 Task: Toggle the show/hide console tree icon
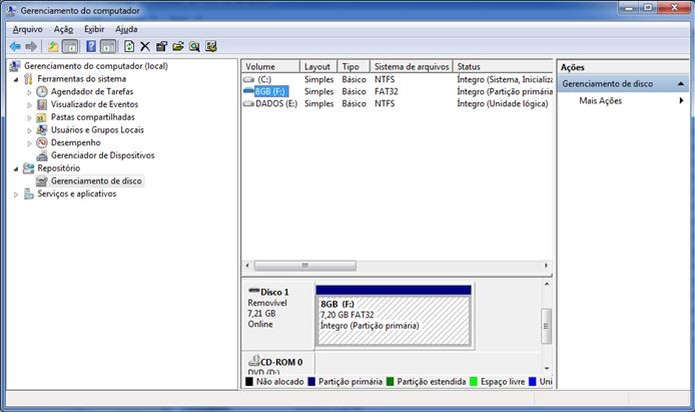(70, 46)
